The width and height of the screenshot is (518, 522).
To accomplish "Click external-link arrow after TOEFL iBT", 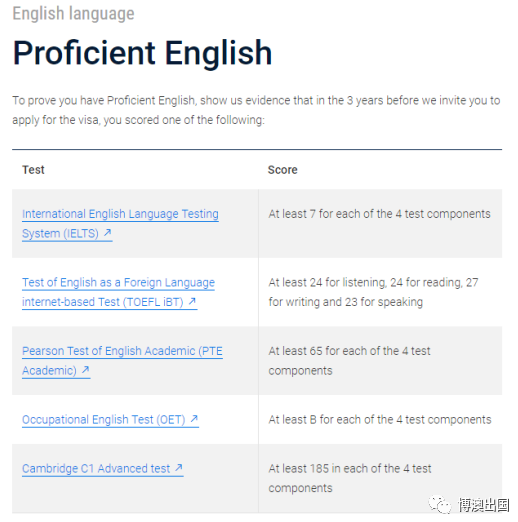I will (192, 301).
